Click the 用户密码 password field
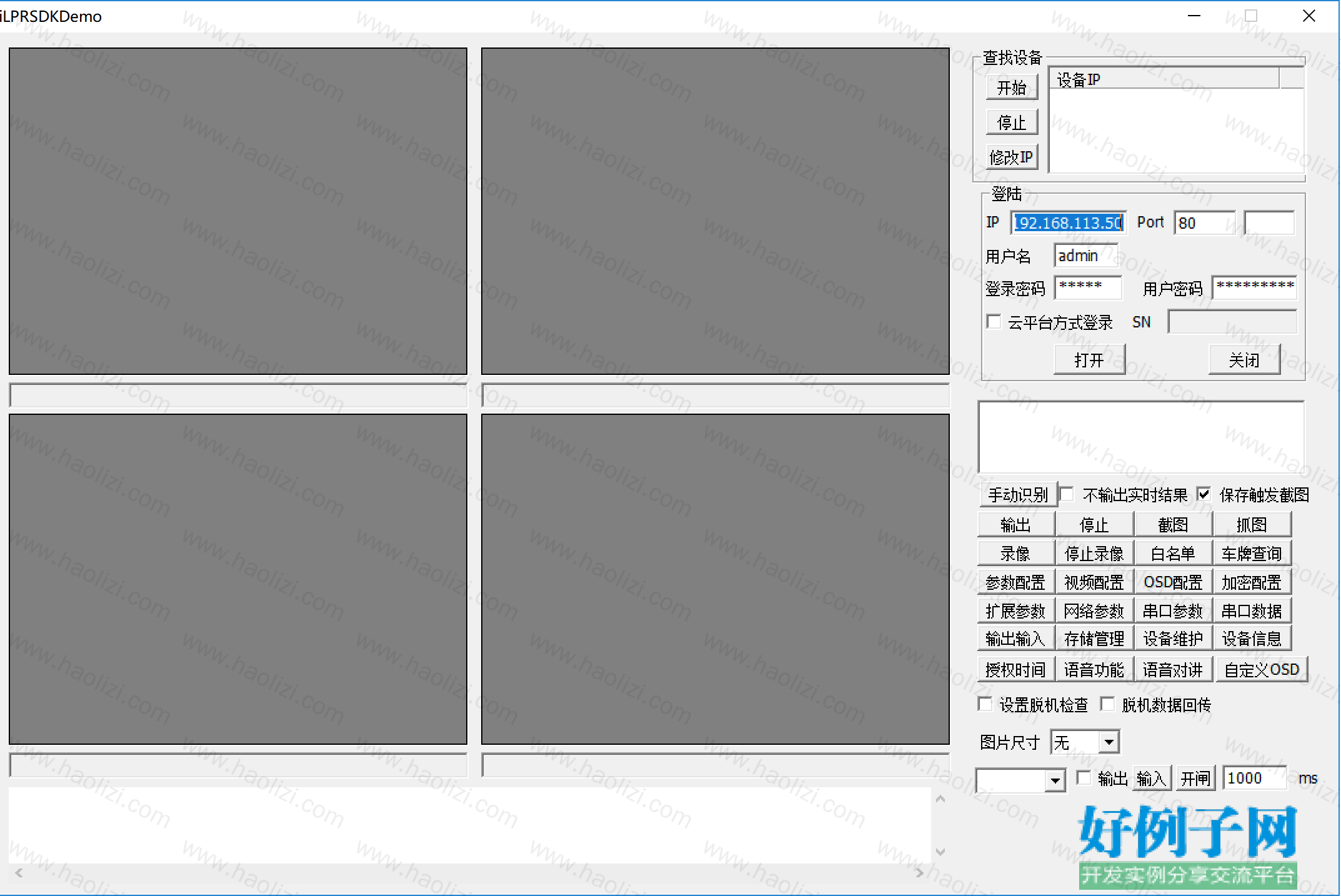 click(x=1255, y=287)
